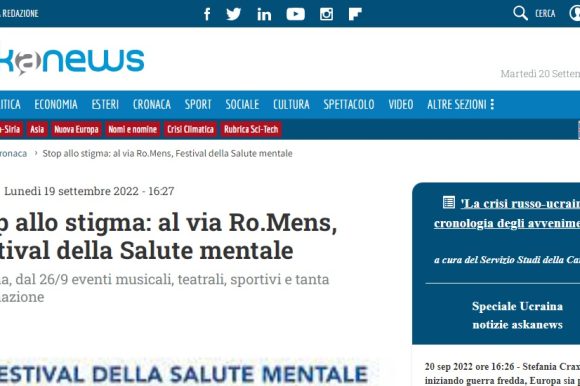The height and width of the screenshot is (386, 580).
Task: Select the Nomi e nomine topic tag
Action: pos(132,129)
